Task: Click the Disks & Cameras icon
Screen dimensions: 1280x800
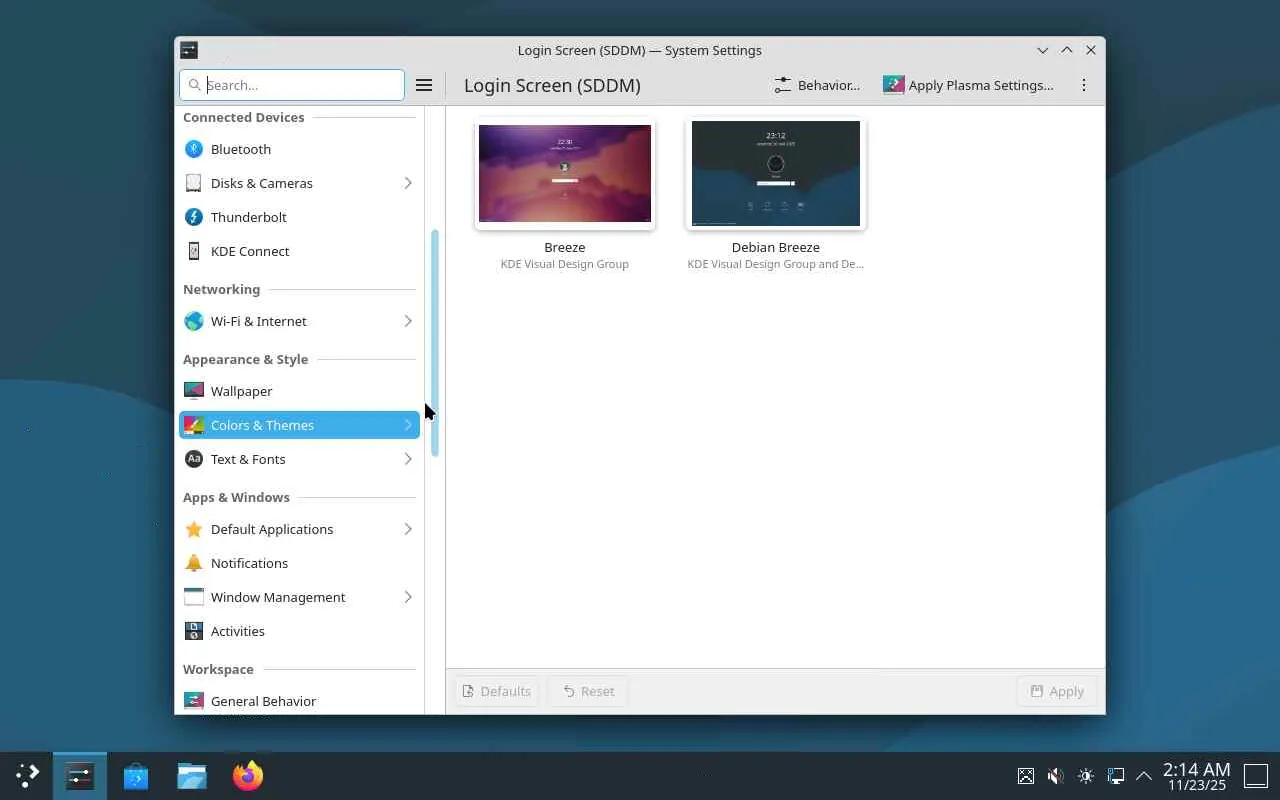Action: (x=194, y=183)
